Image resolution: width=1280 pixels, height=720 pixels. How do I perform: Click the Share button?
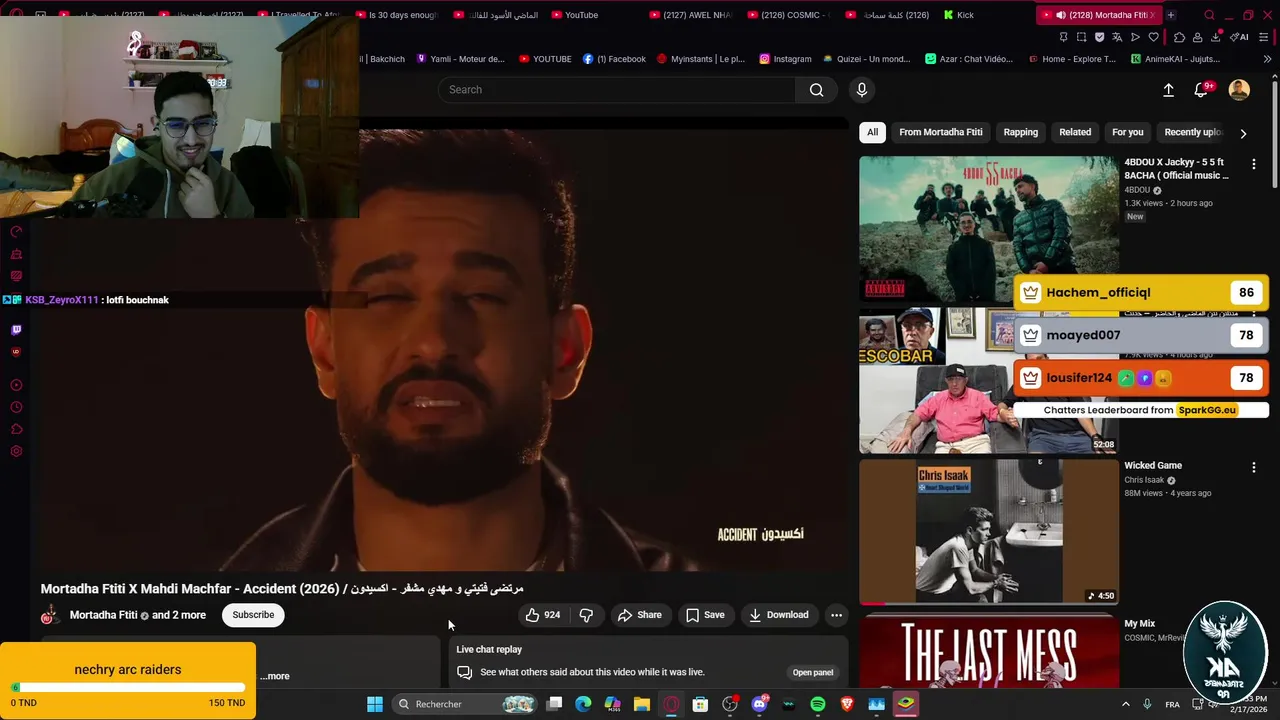tap(639, 615)
